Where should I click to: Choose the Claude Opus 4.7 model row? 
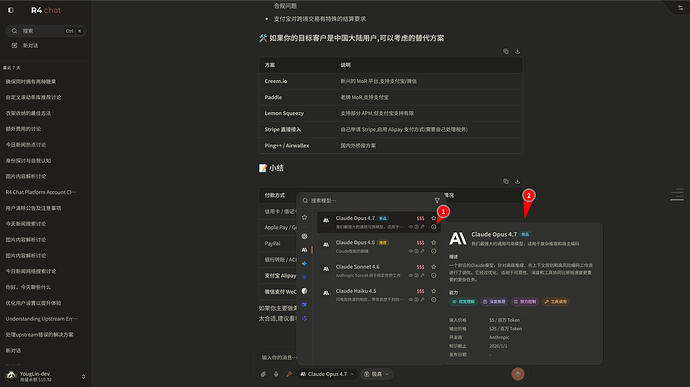tap(379, 222)
